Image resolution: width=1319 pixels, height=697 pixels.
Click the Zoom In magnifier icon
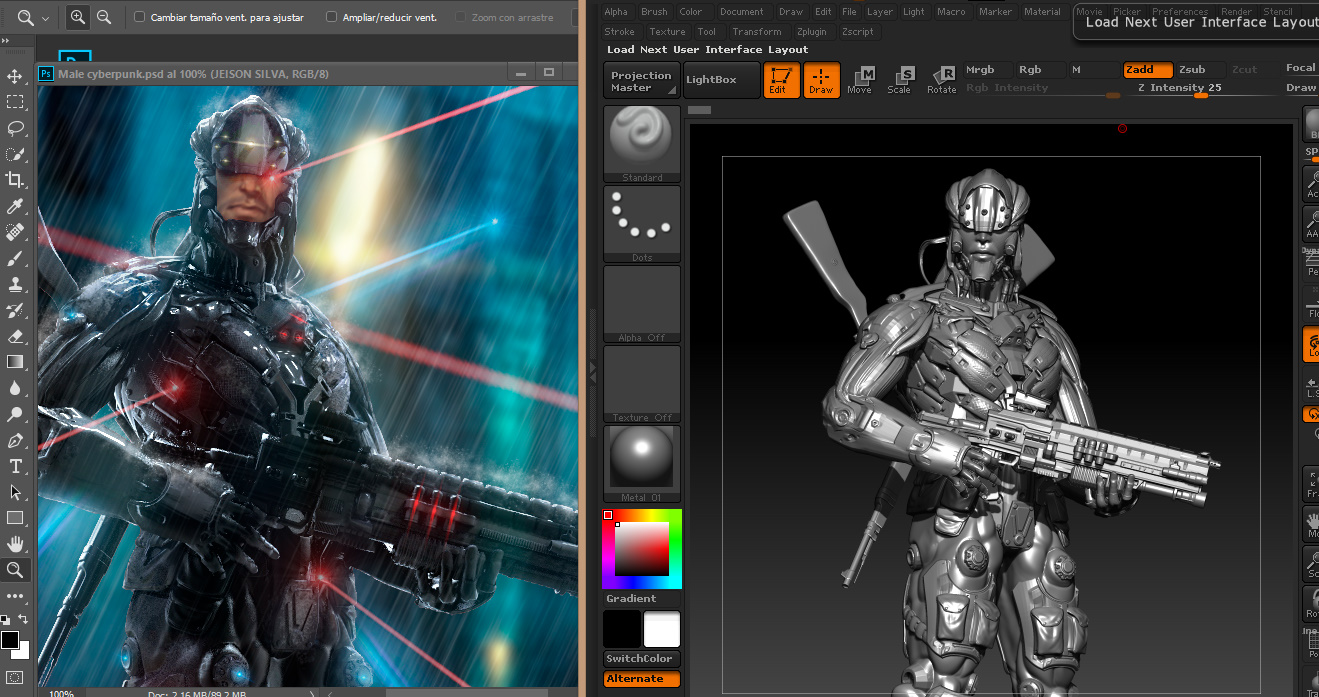pos(78,17)
